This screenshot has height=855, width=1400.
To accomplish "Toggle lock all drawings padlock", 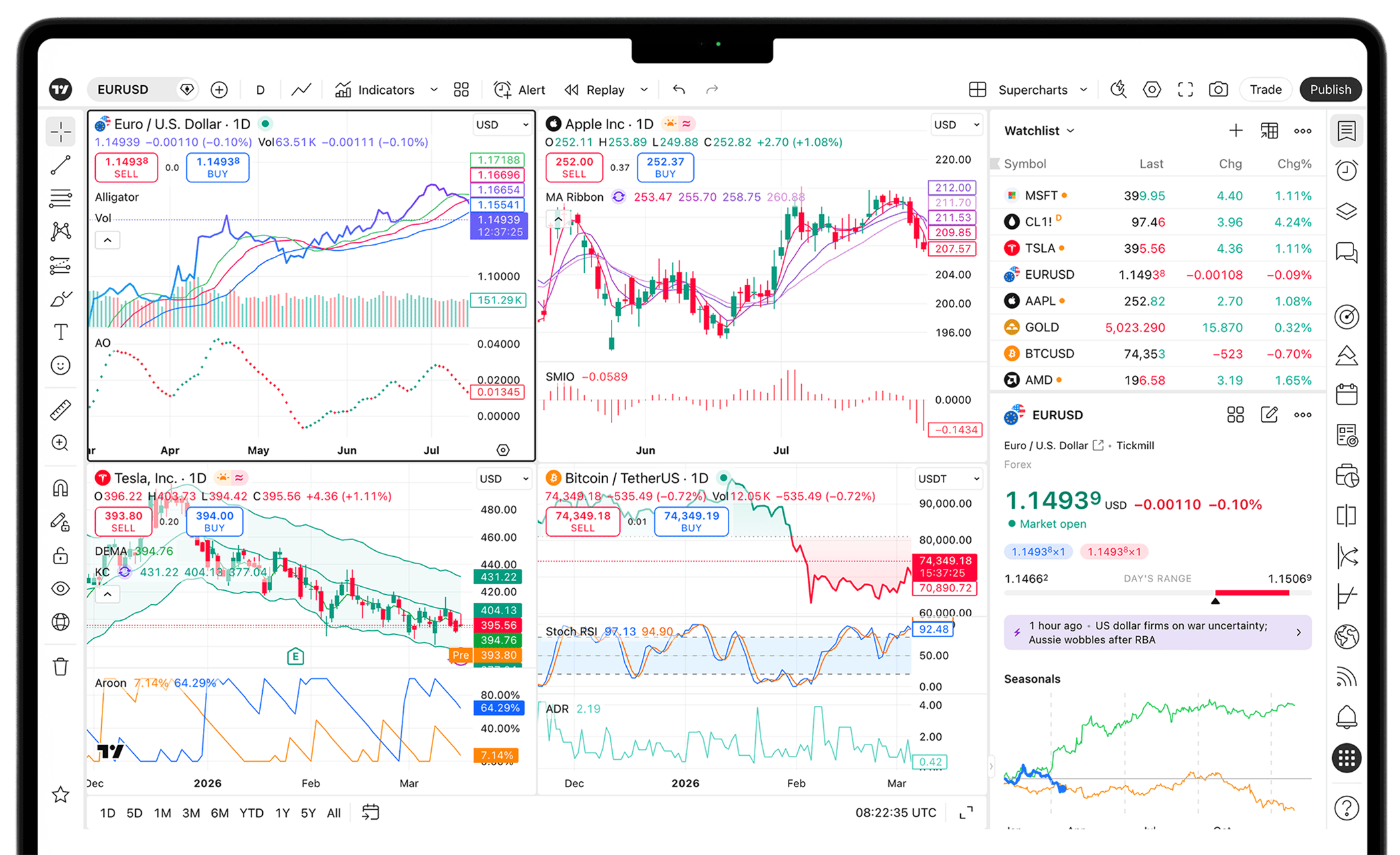I will [61, 555].
